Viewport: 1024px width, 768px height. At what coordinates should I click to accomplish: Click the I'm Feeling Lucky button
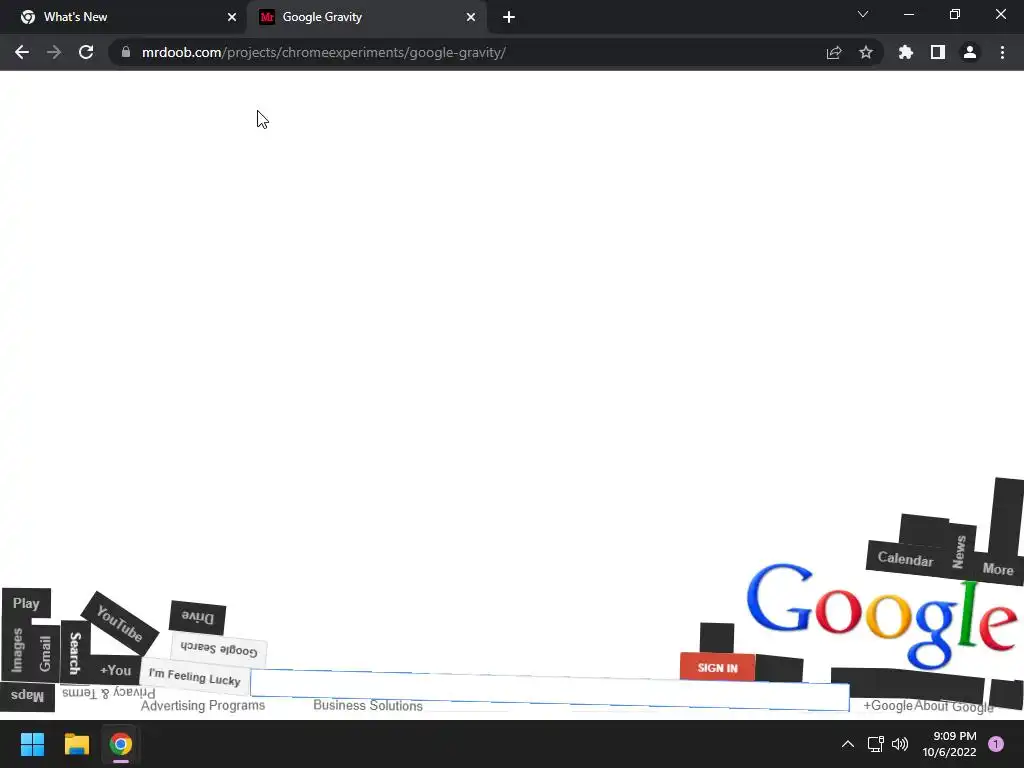(x=195, y=677)
